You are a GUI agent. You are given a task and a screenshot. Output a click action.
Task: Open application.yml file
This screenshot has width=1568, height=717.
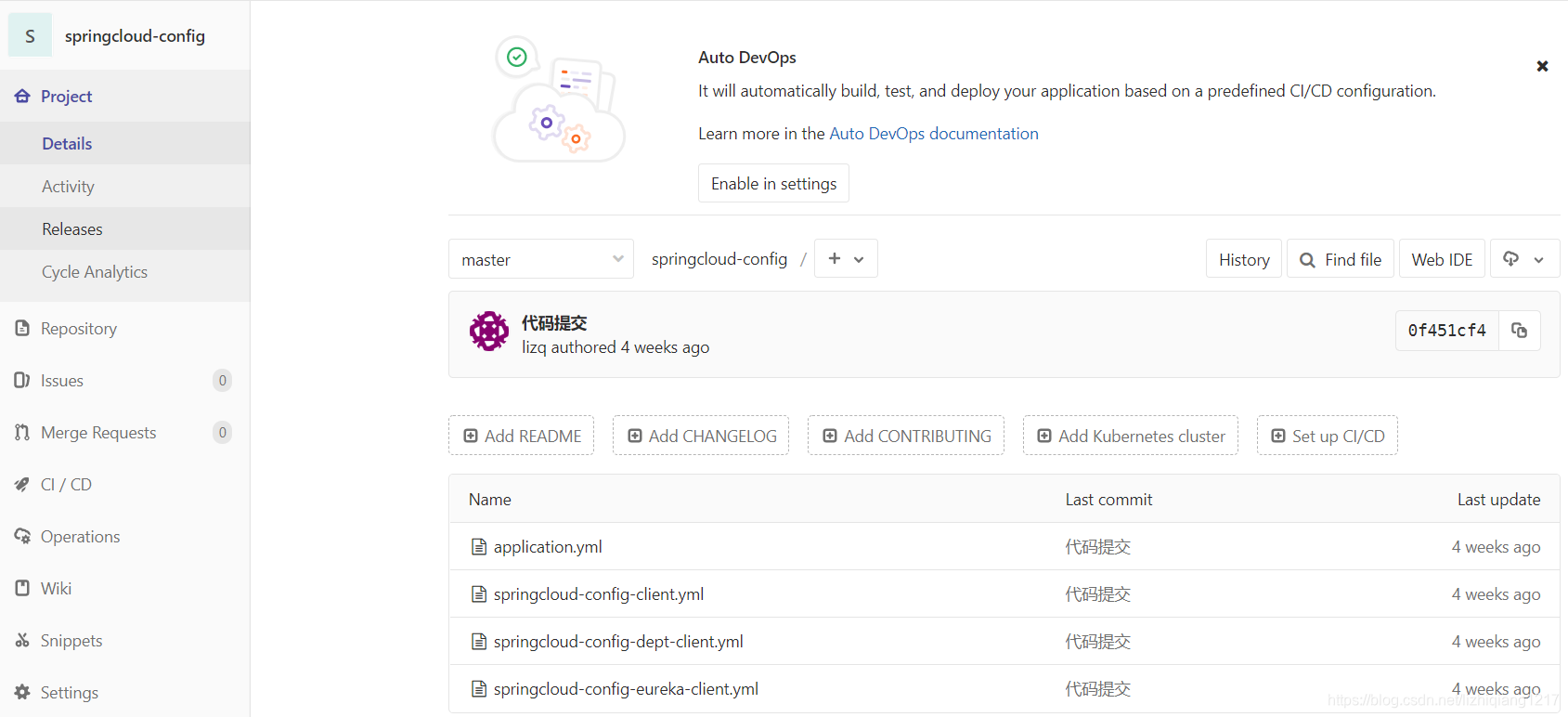tap(548, 547)
